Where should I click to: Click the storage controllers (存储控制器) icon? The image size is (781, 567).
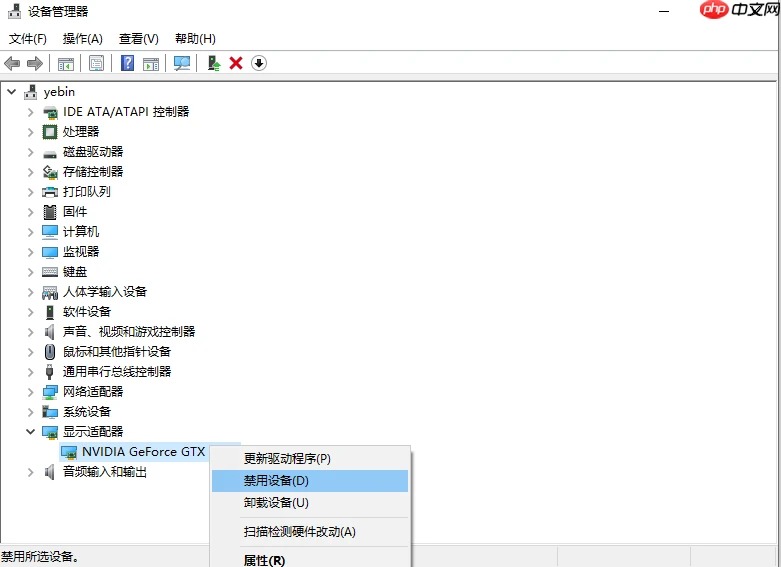click(50, 172)
